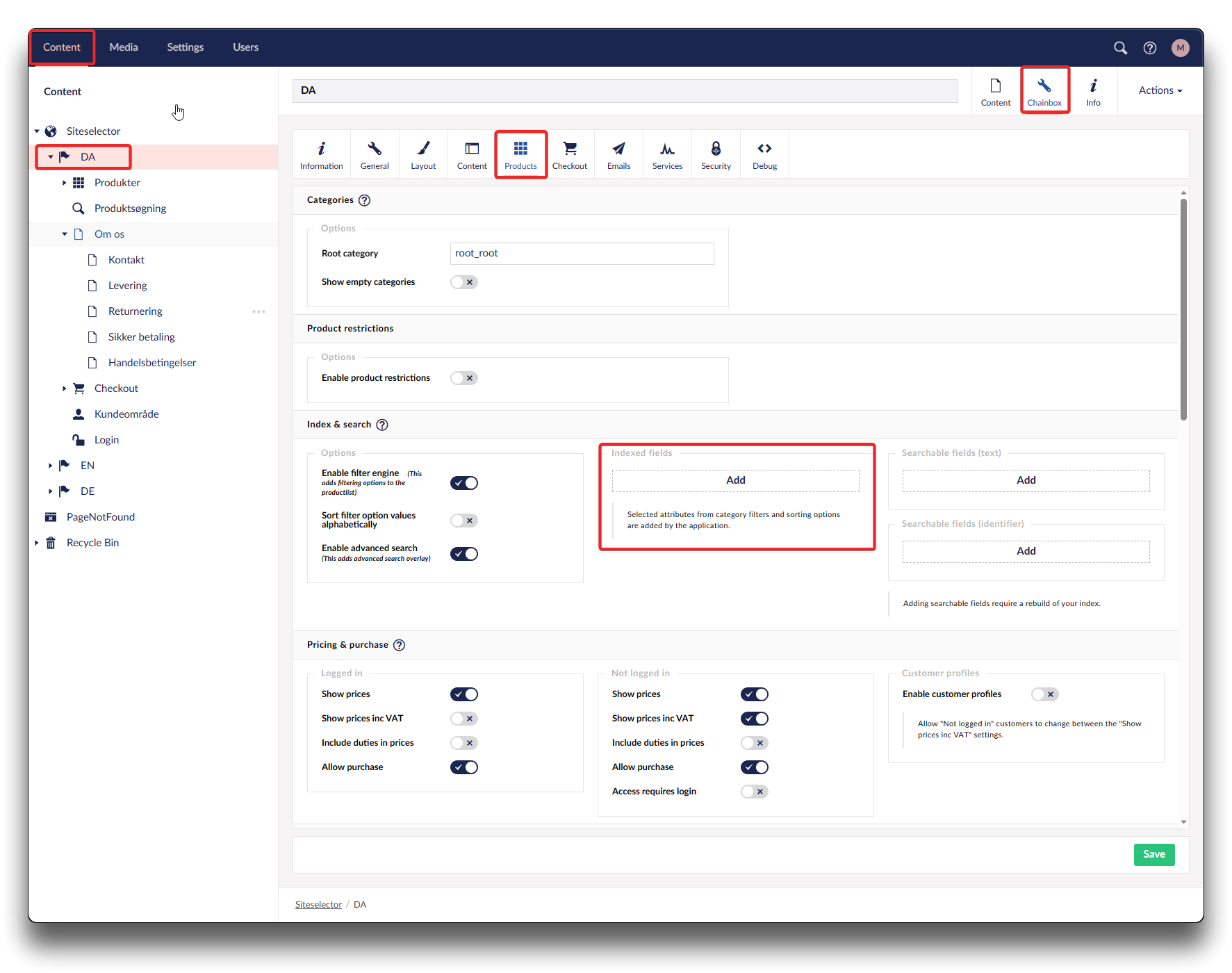Viewport: 1232px width, 973px height.
Task: Expand the EN language tree node
Action: pos(50,466)
